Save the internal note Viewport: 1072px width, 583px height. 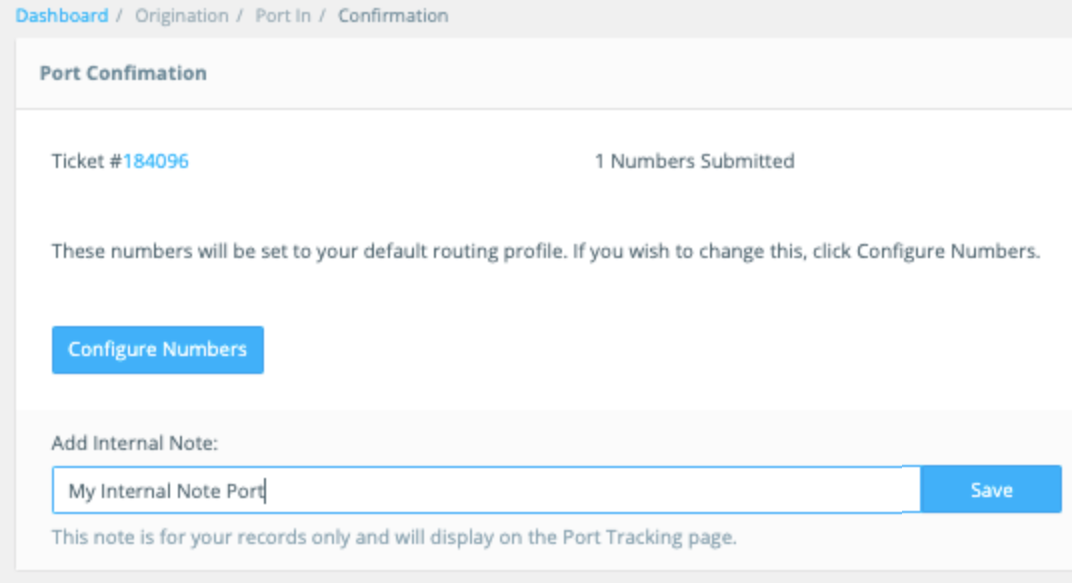991,490
